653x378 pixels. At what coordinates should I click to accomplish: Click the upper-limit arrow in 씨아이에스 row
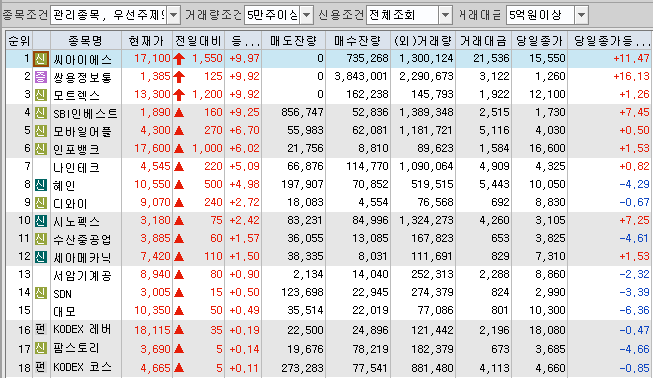(x=179, y=59)
